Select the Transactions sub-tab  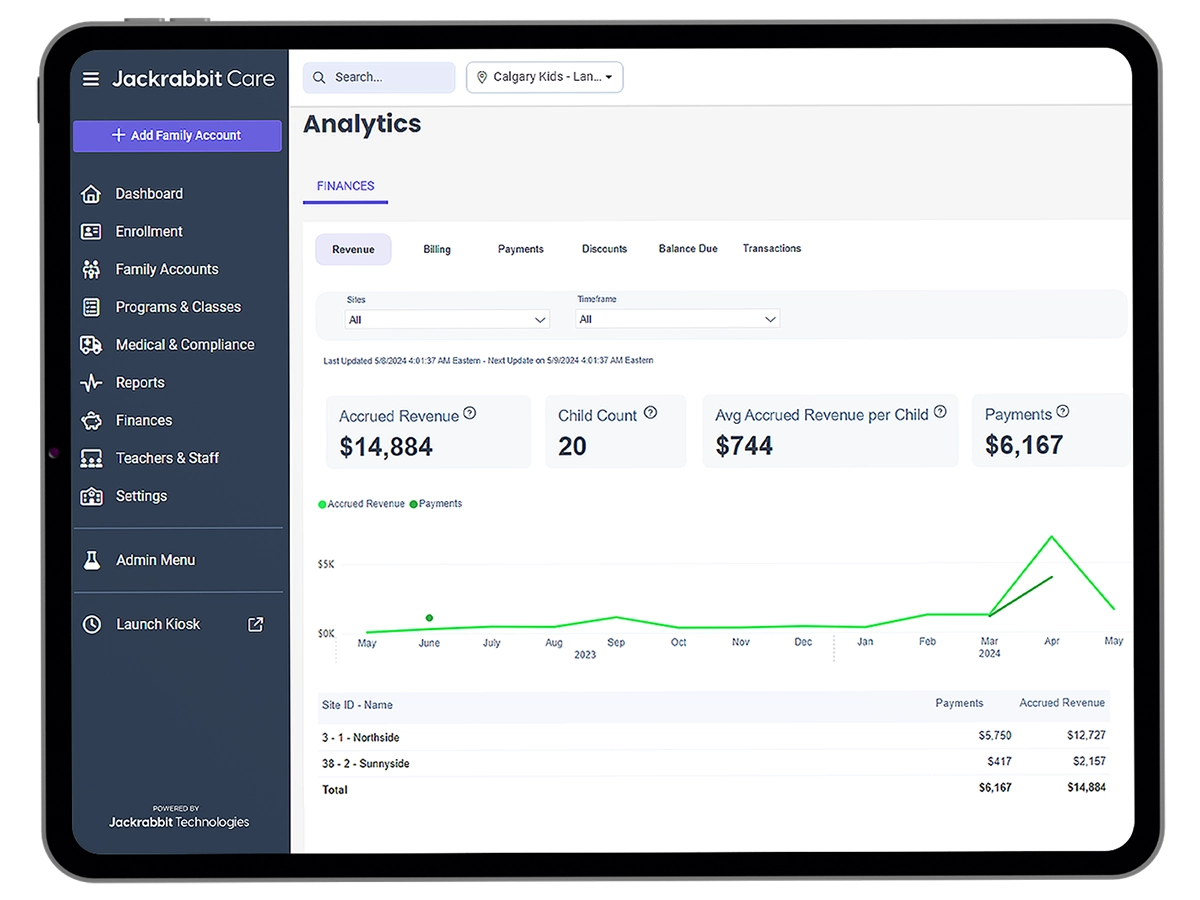click(772, 248)
